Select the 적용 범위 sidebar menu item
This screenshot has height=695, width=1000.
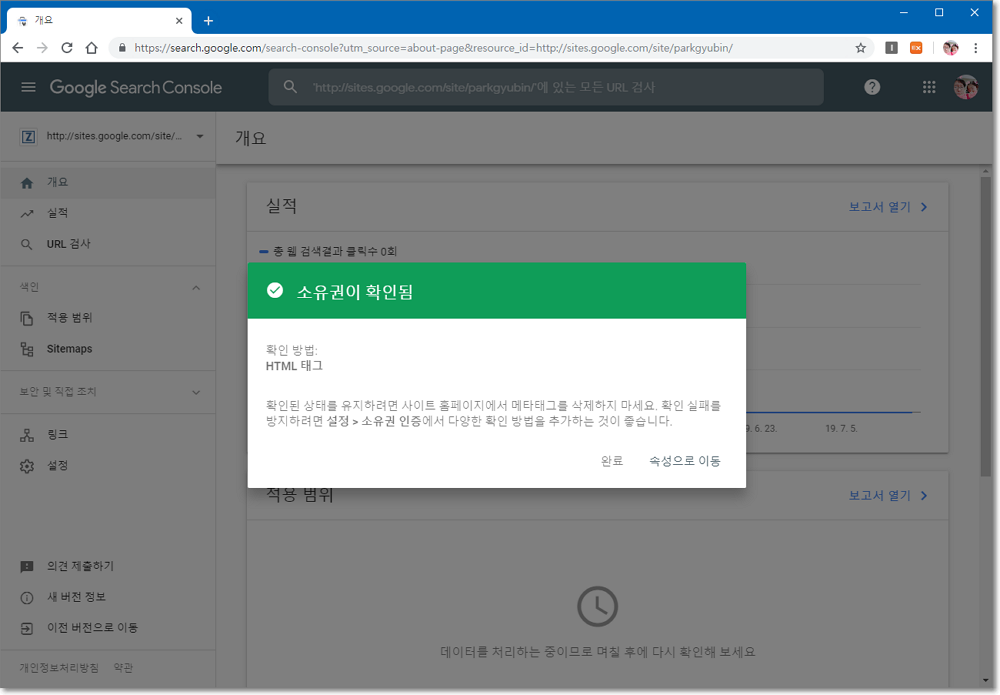pos(108,317)
